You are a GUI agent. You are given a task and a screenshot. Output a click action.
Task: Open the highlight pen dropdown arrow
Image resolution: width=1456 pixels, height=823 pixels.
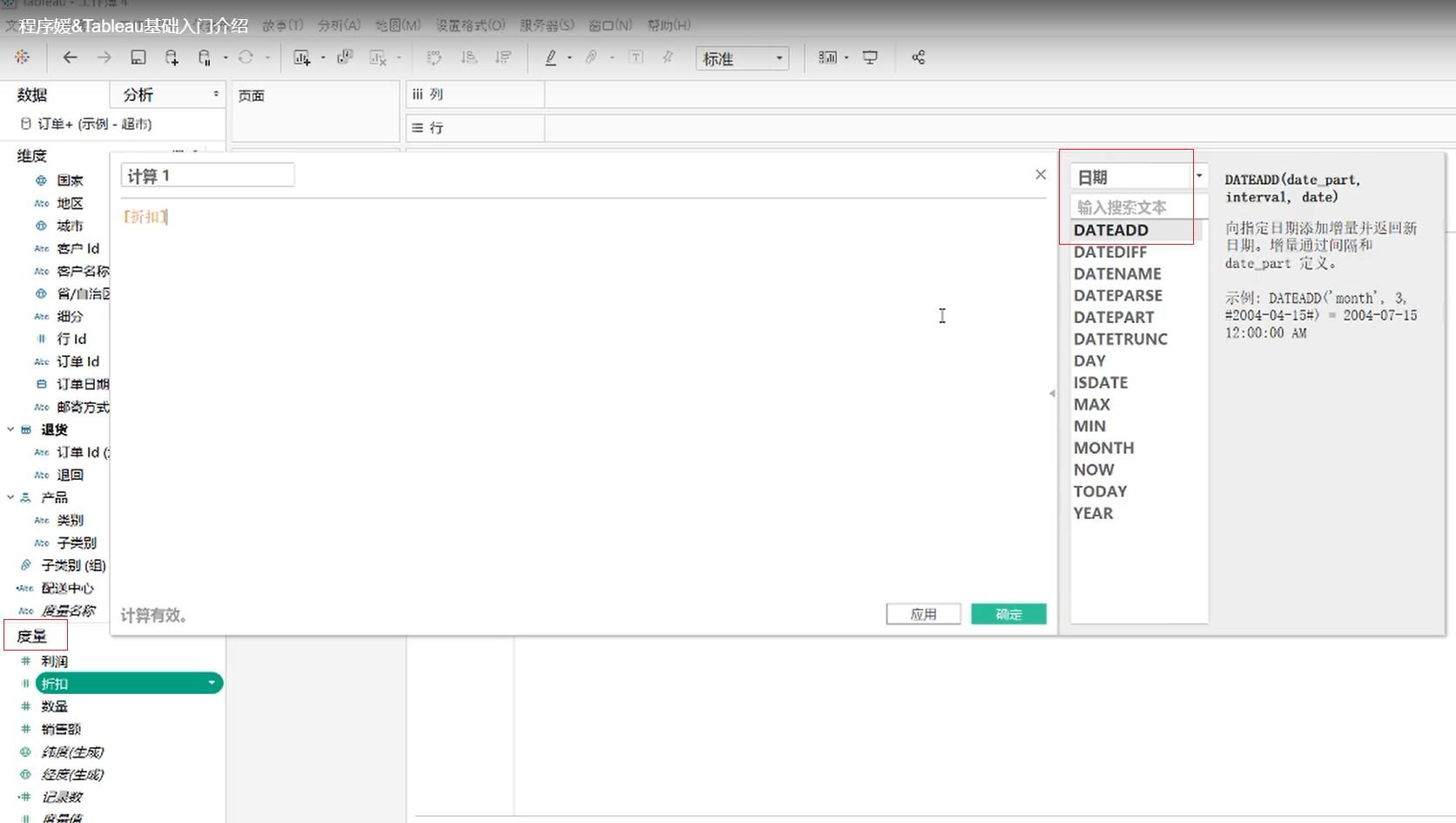(x=570, y=58)
